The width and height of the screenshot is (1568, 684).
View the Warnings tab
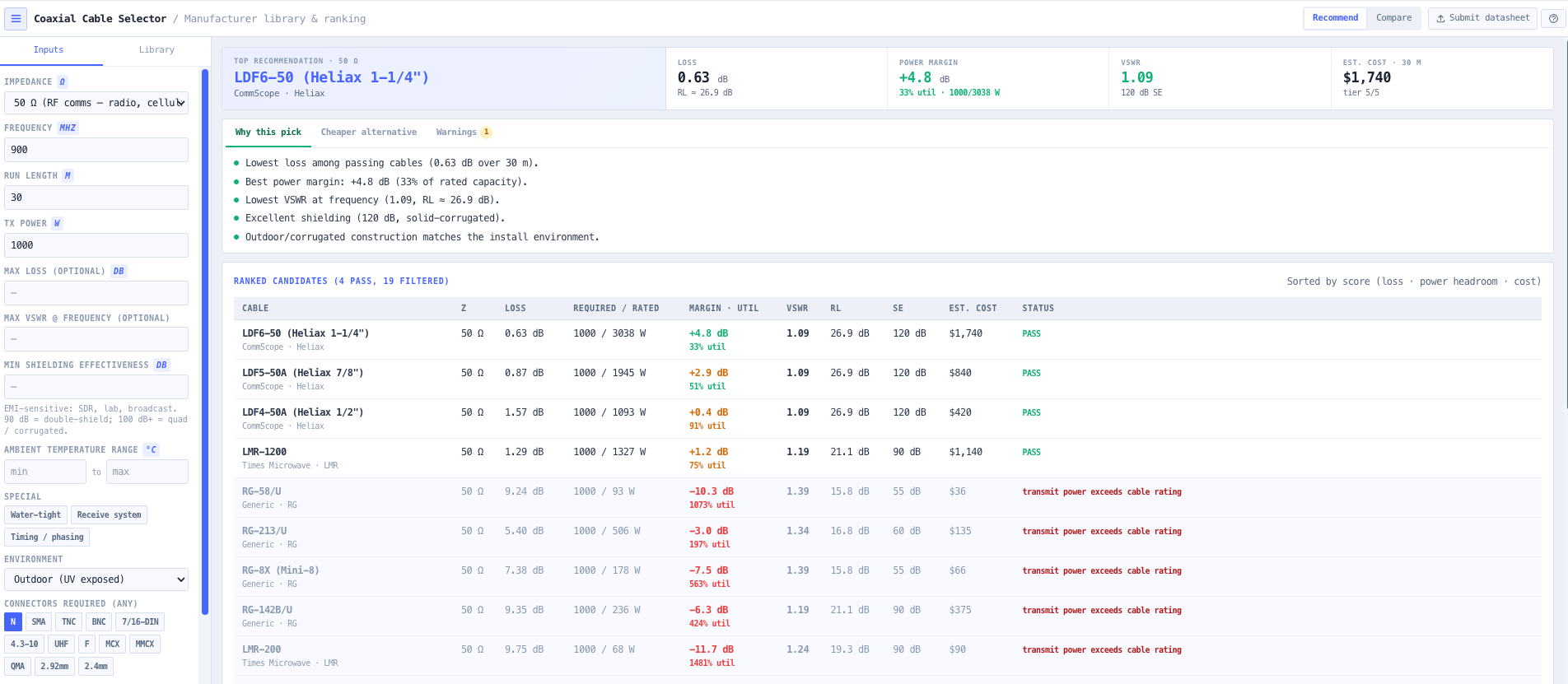point(464,133)
